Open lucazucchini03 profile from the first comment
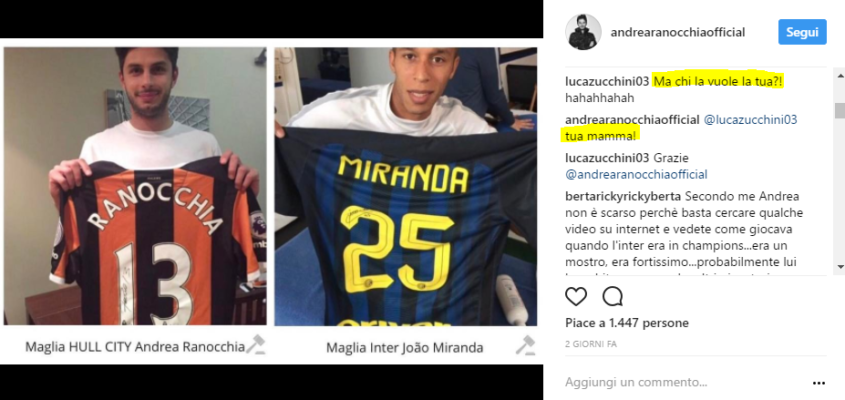This screenshot has height=400, width=845. click(x=607, y=81)
